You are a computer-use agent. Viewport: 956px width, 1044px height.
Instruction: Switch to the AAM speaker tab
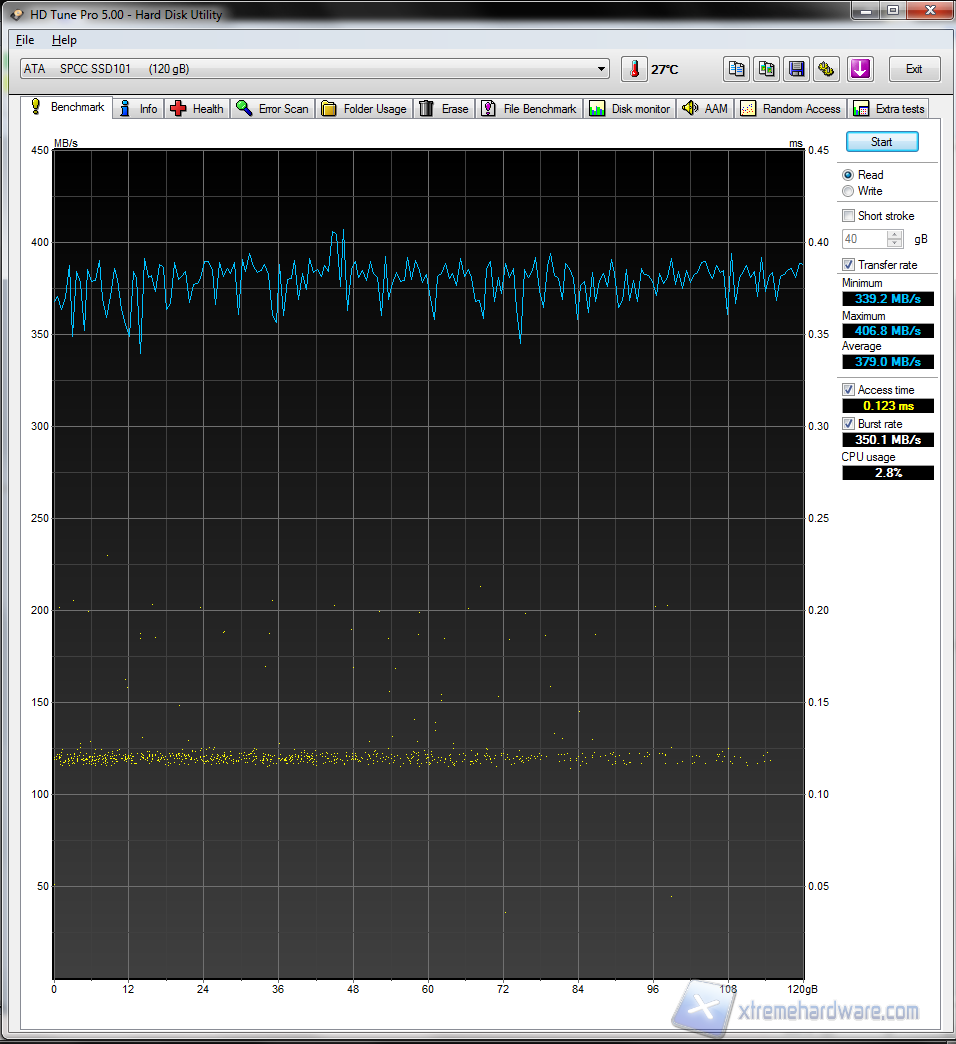(x=705, y=109)
